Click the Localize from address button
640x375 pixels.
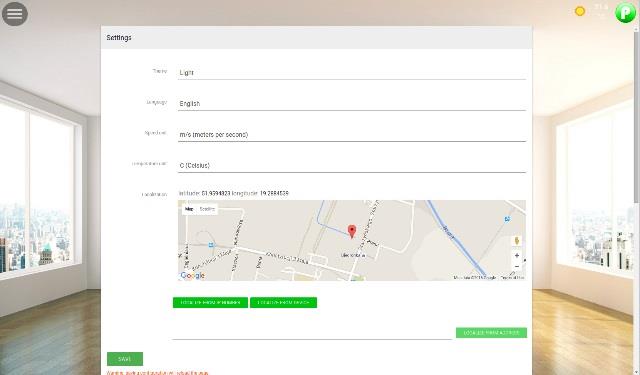click(x=491, y=333)
